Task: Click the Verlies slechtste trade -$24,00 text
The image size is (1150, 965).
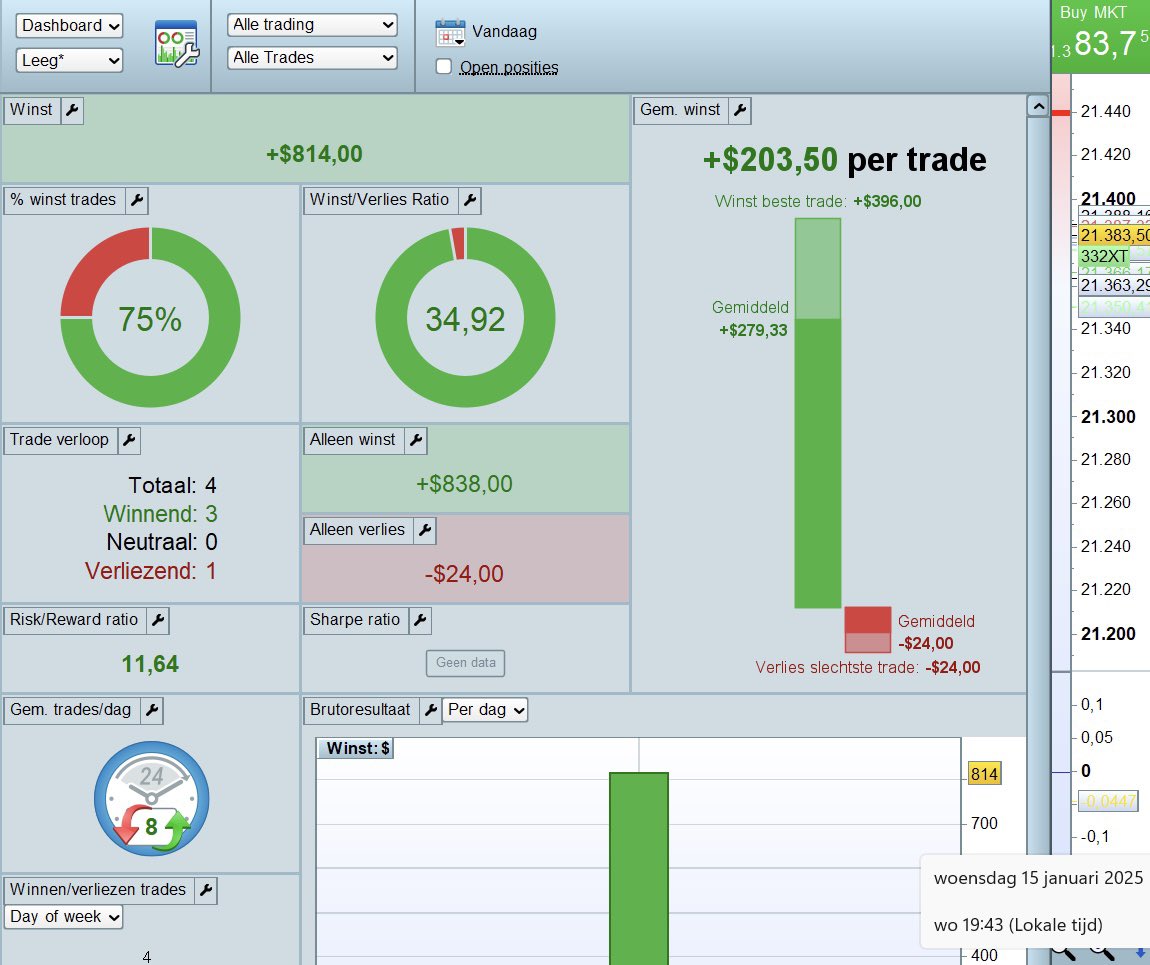Action: pos(868,667)
